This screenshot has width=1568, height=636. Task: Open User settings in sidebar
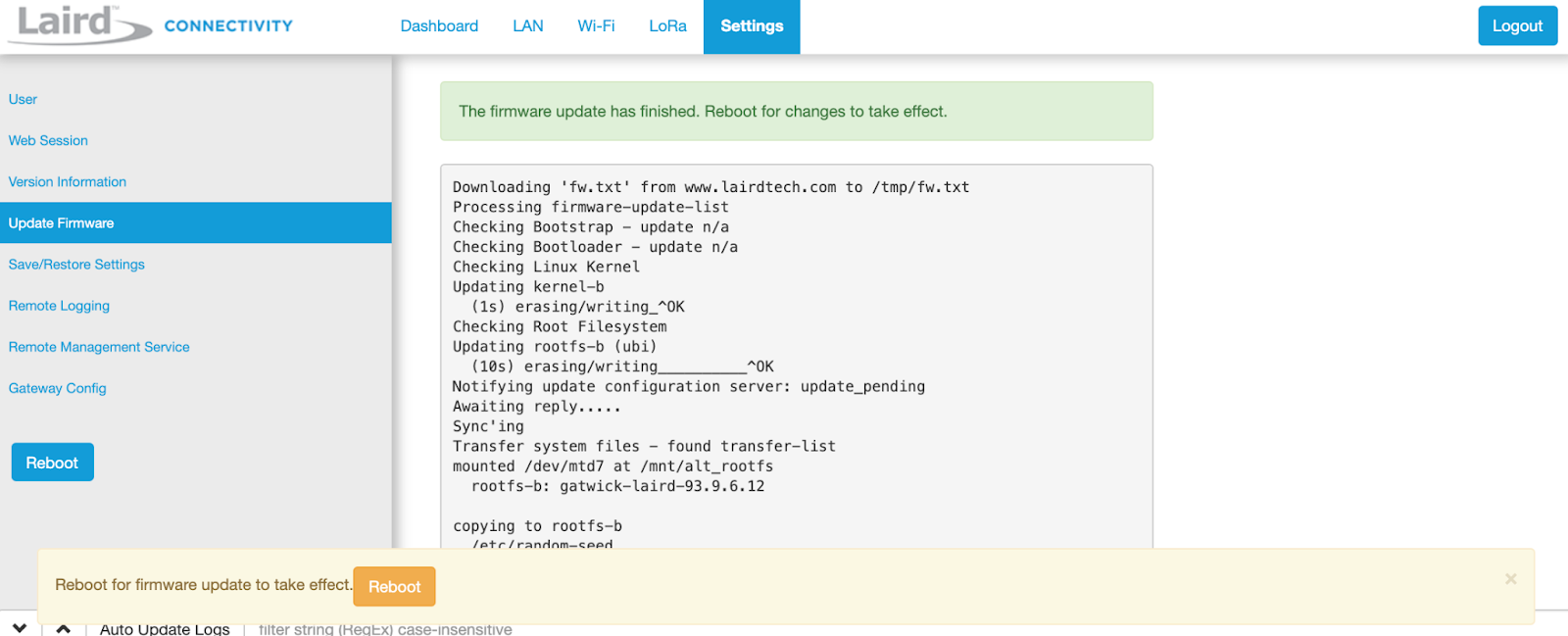pos(23,99)
